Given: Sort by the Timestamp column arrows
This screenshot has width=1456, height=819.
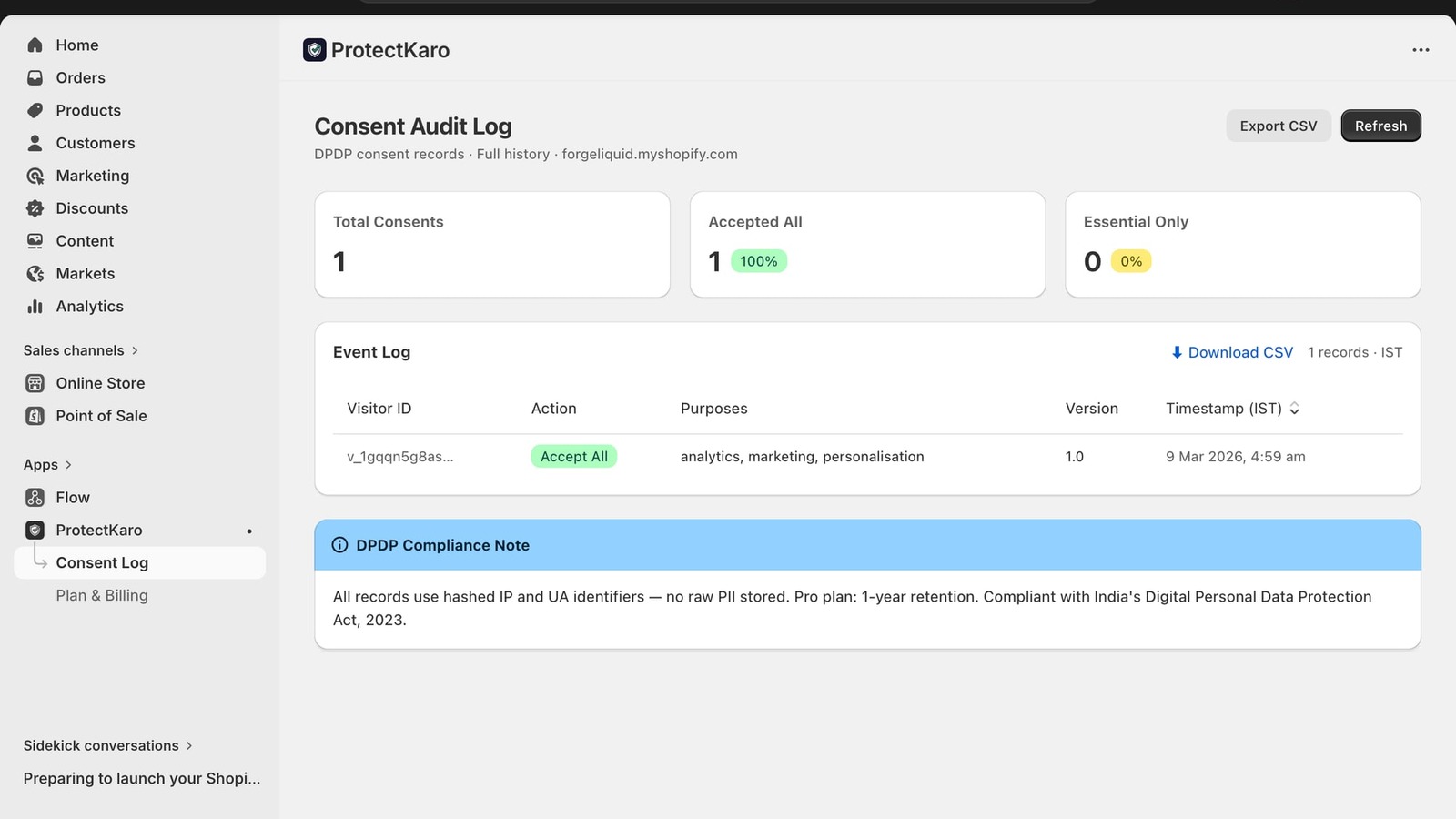Looking at the screenshot, I should [x=1294, y=409].
